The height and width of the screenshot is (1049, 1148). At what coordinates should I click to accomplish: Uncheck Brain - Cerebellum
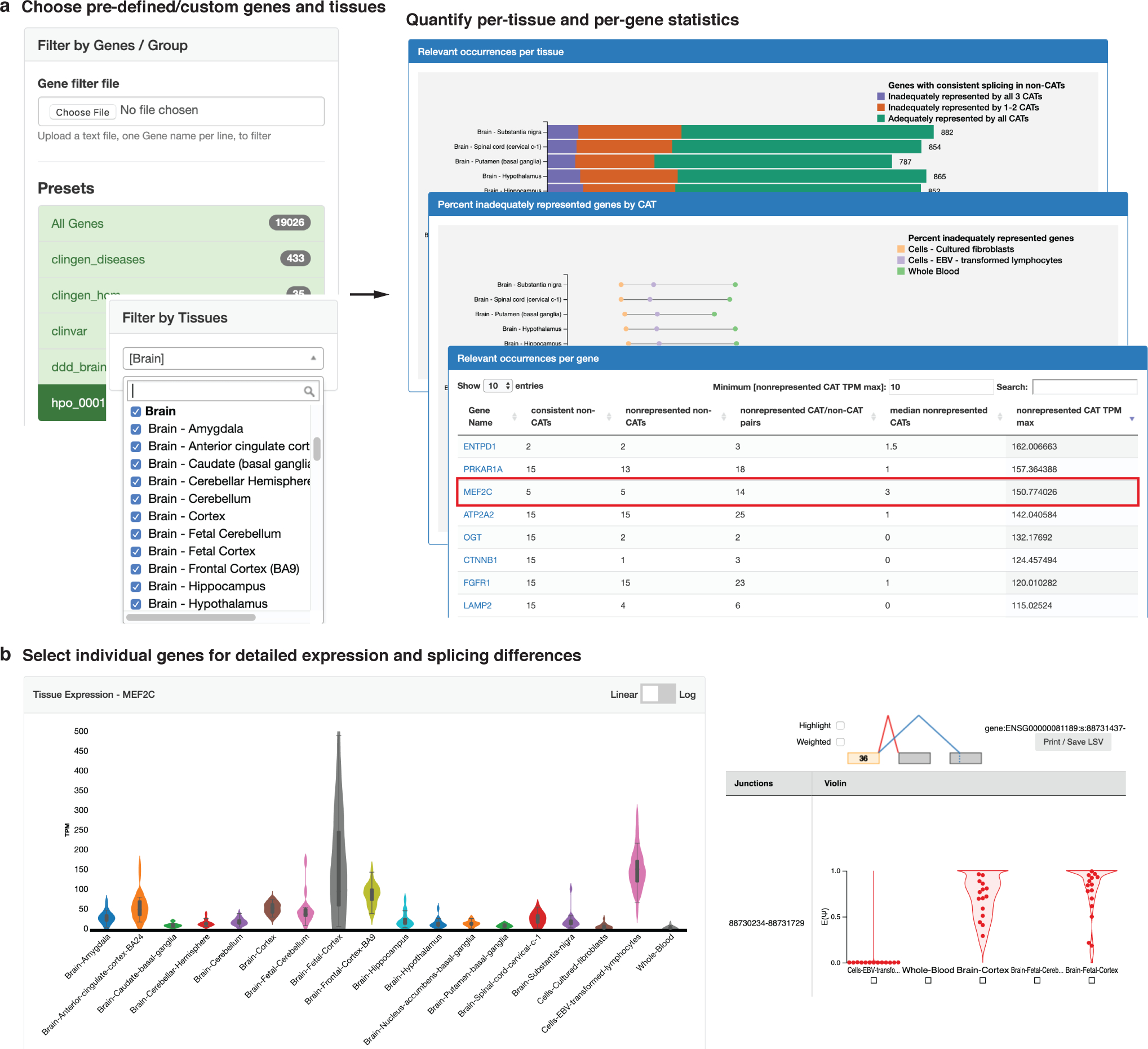click(135, 499)
